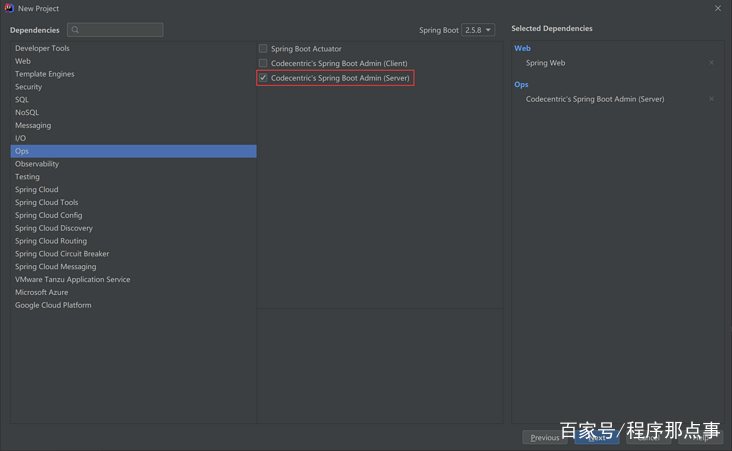Select the Spring Cloud Routing category
The image size is (732, 451).
pos(134,241)
